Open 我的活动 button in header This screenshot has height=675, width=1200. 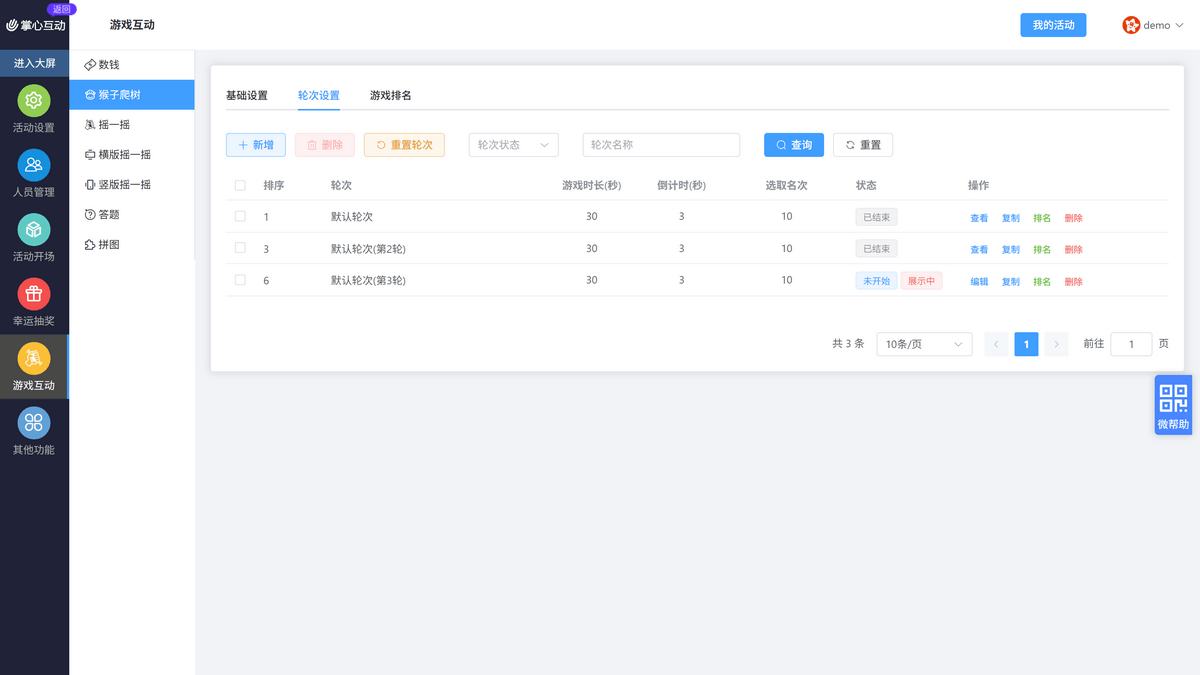point(1053,25)
